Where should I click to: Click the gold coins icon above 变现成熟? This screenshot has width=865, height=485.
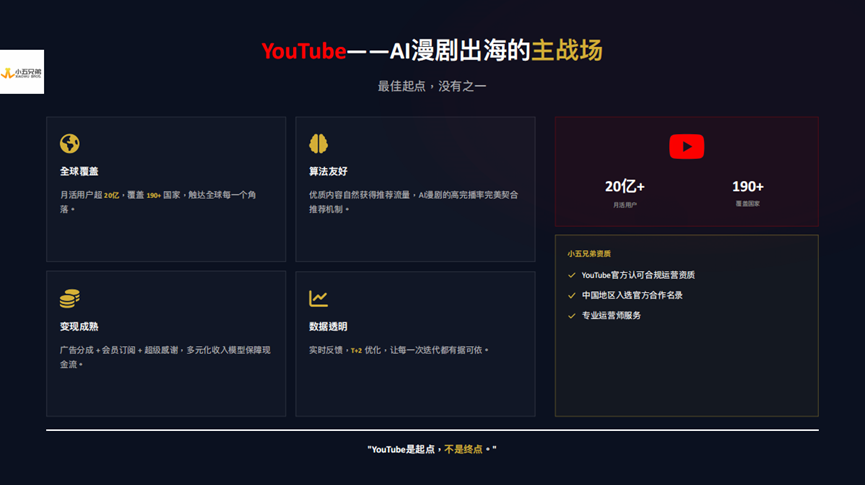69,298
